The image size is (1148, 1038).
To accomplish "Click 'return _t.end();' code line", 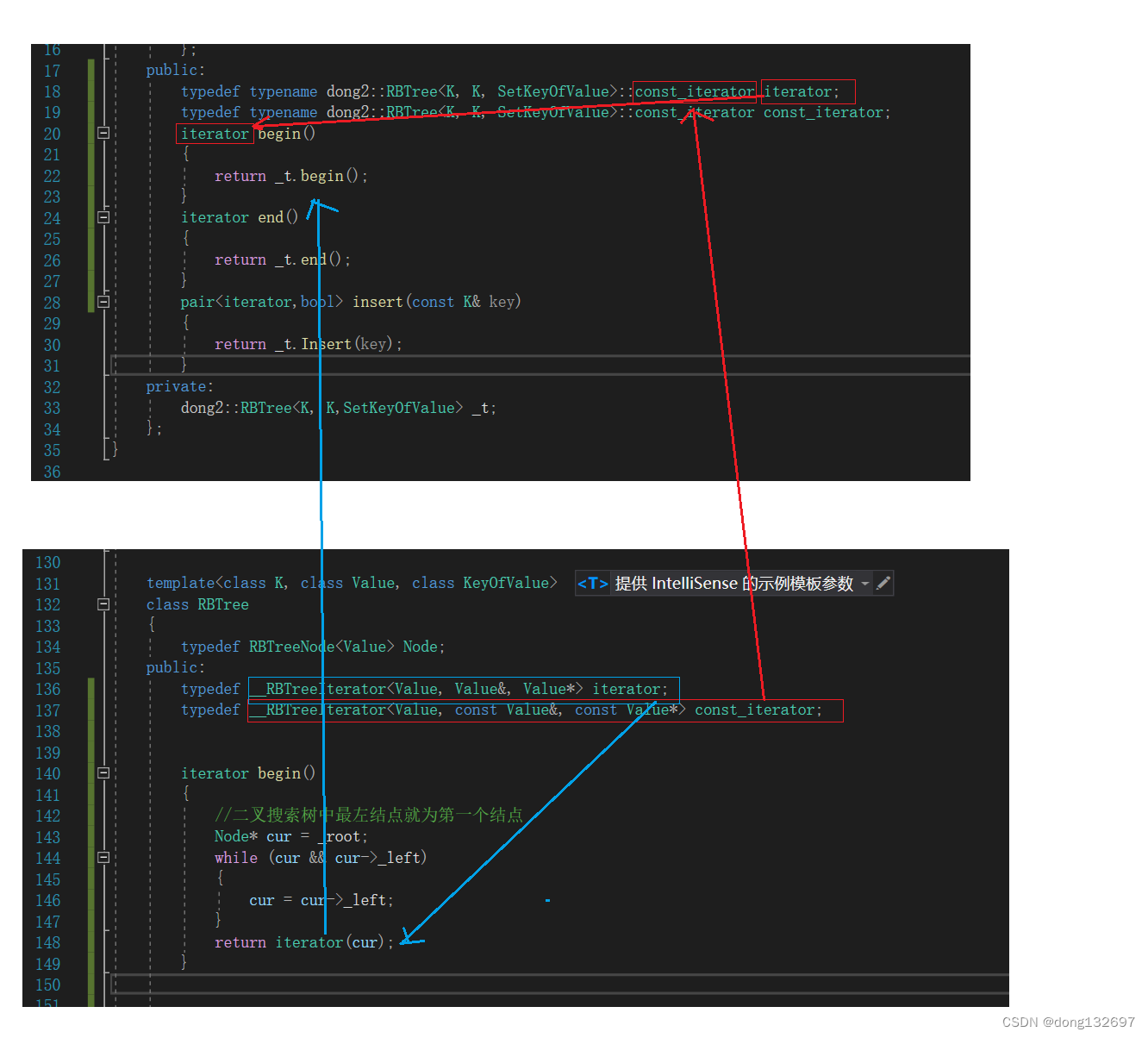I will [283, 259].
